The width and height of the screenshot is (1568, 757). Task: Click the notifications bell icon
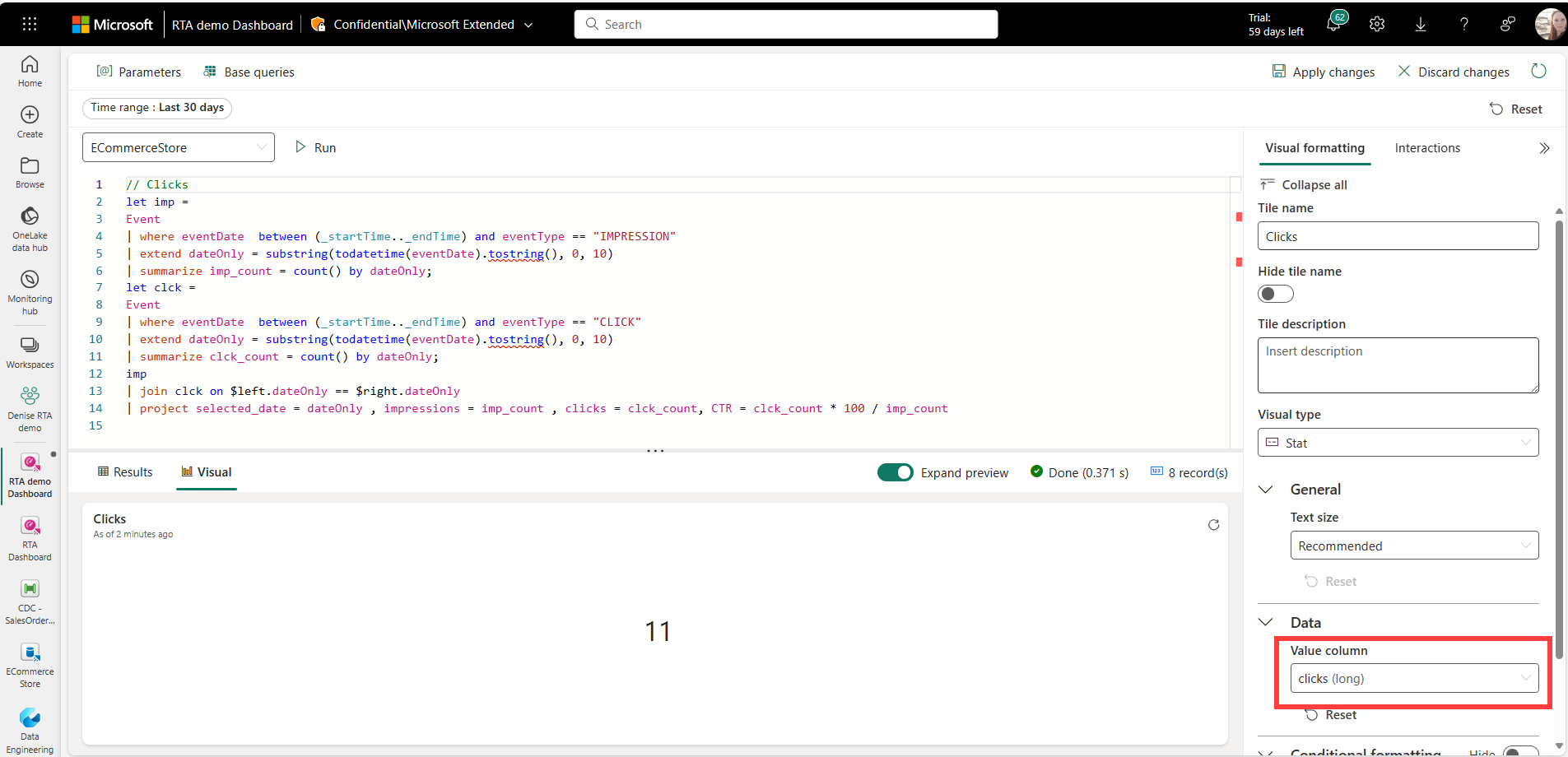pos(1333,25)
